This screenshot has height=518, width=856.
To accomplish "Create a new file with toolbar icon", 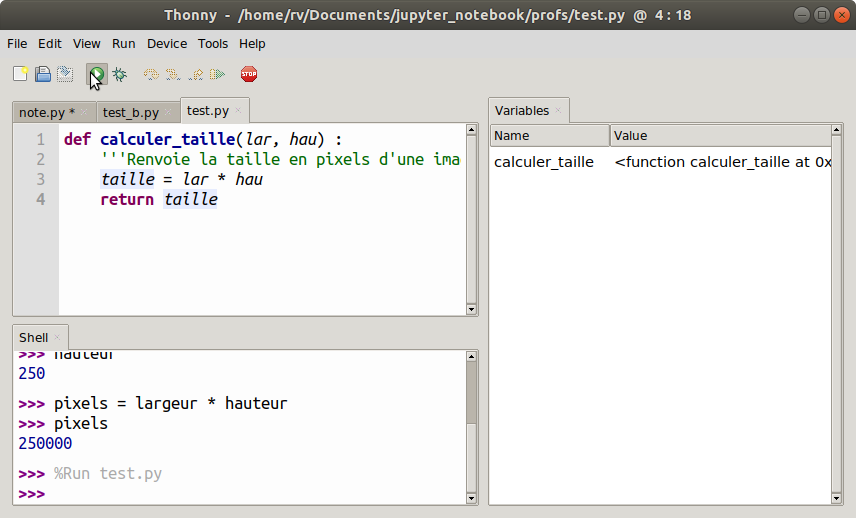I will tap(20, 74).
